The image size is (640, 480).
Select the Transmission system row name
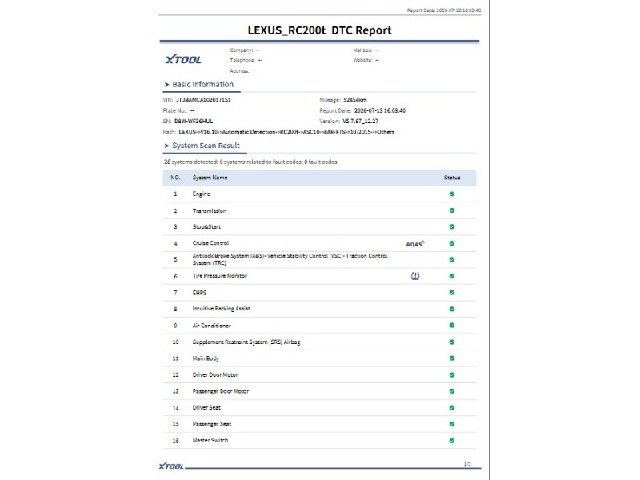point(209,211)
